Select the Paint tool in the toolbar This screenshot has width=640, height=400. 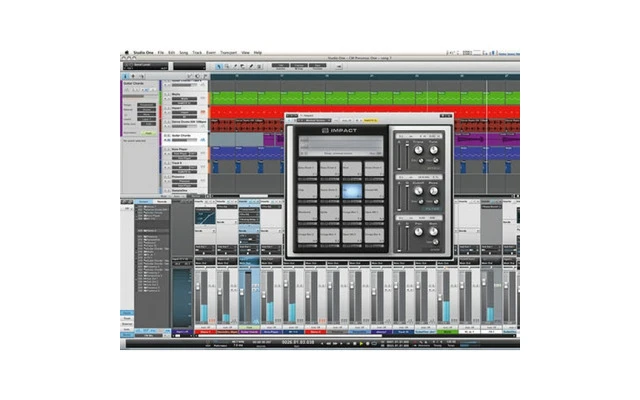point(251,67)
